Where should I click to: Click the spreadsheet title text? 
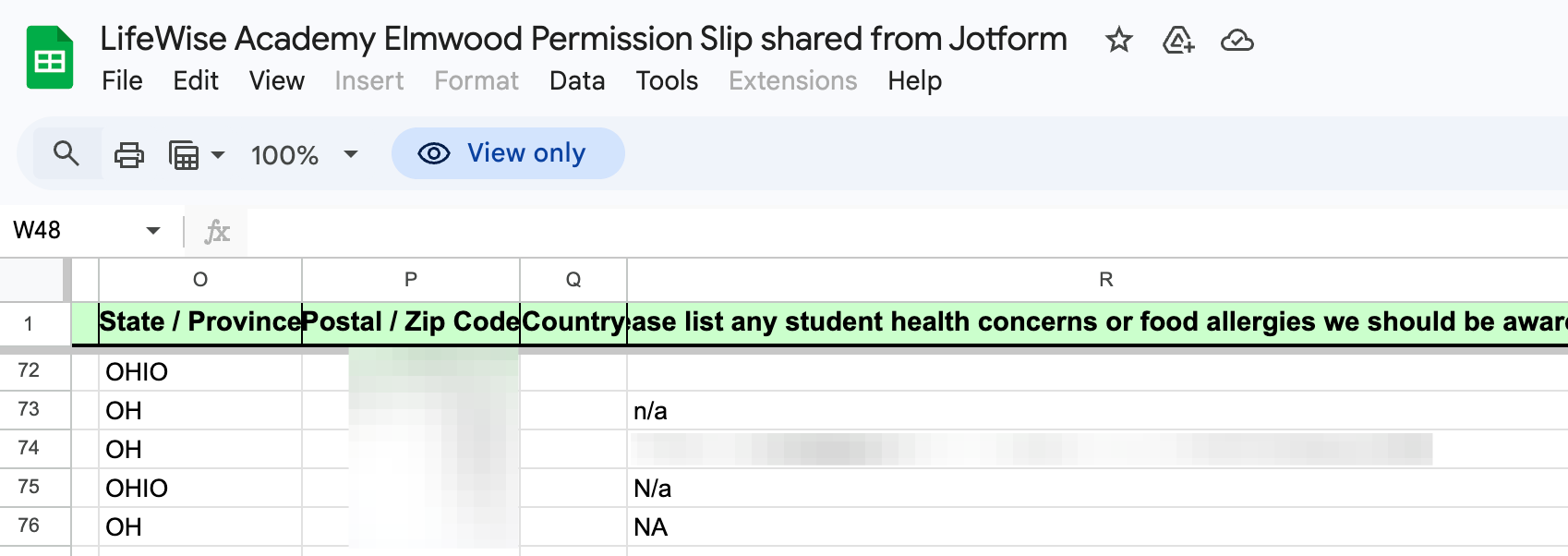tap(583, 40)
